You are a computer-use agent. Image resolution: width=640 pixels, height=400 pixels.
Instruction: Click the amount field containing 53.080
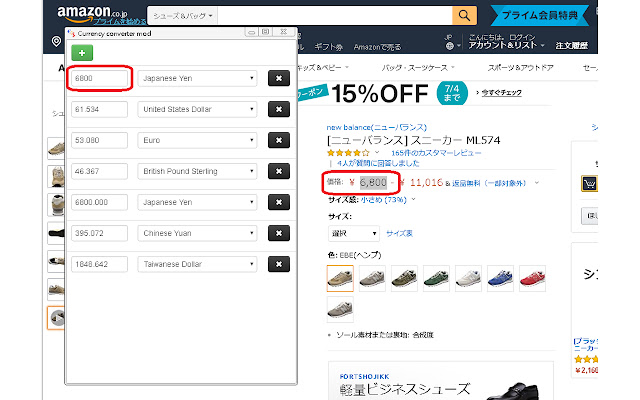[x=99, y=140]
